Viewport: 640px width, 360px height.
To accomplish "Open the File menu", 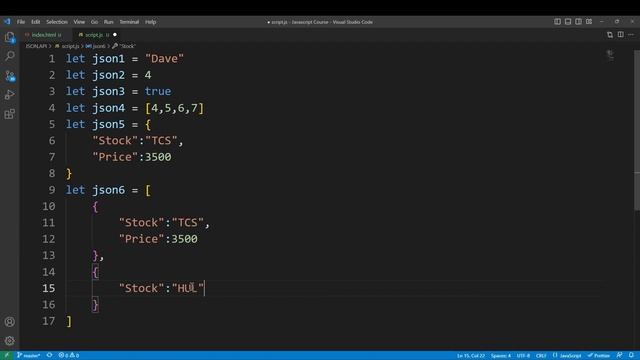I will coord(21,22).
